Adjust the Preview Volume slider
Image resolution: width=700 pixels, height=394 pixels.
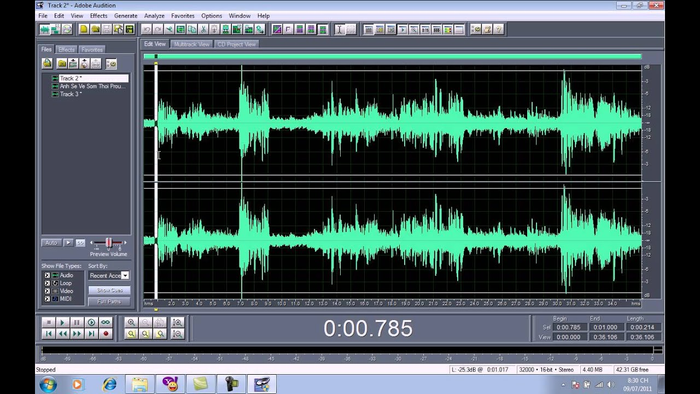pyautogui.click(x=108, y=243)
